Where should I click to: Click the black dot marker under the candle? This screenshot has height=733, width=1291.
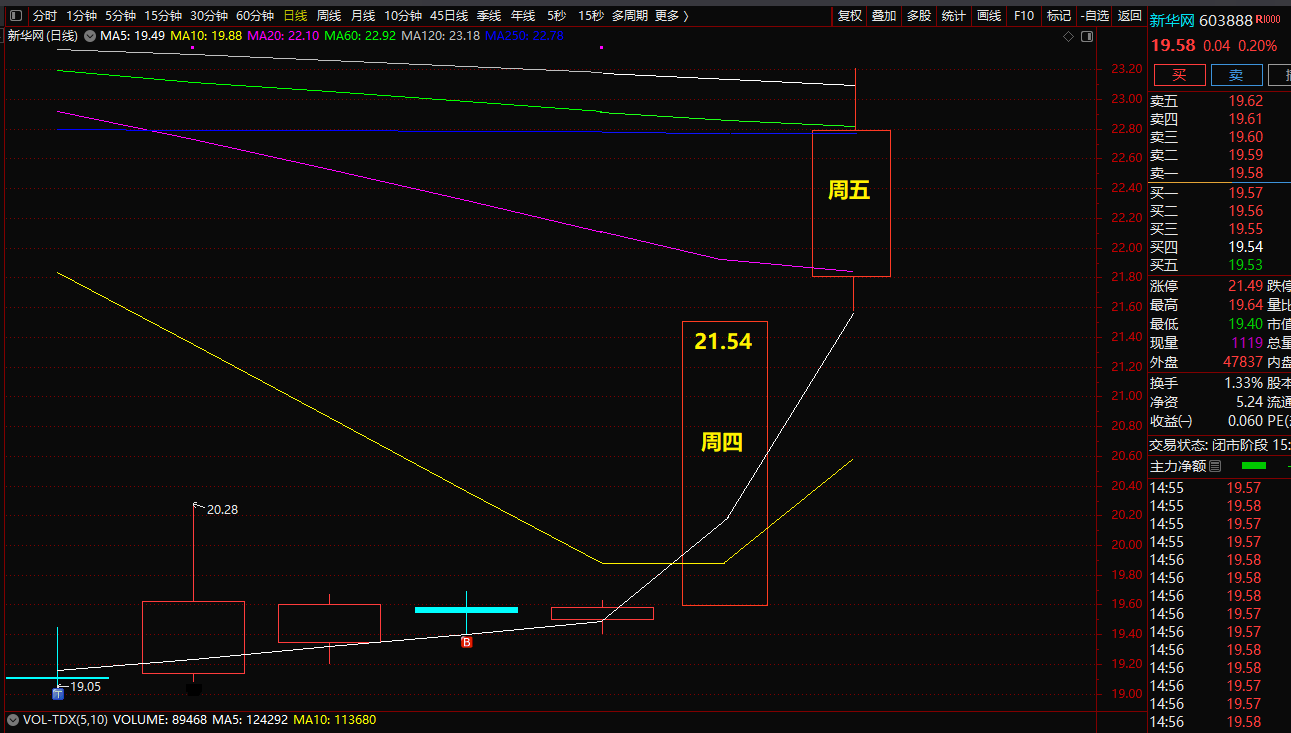[194, 688]
